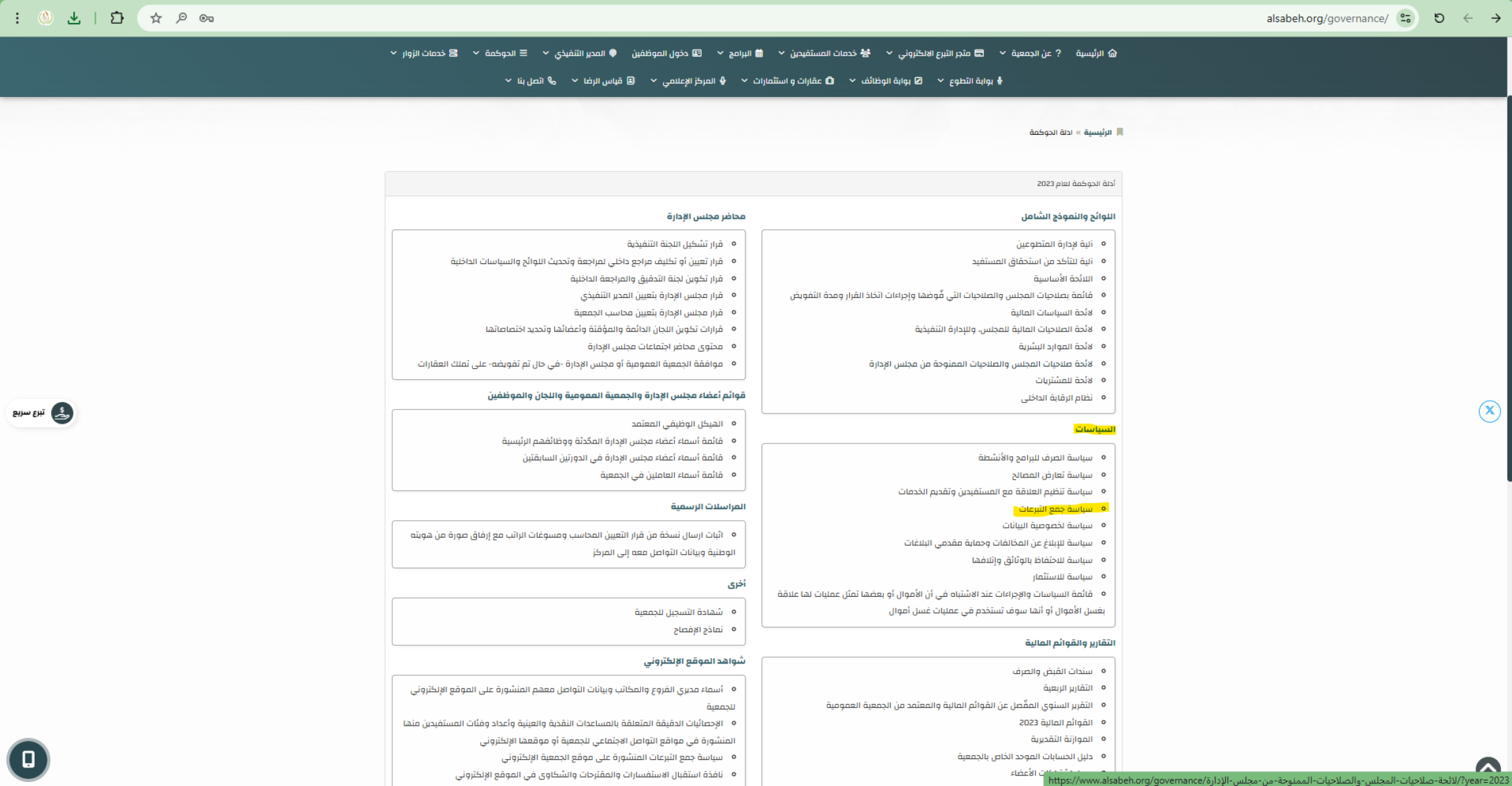The width and height of the screenshot is (1512, 786).
Task: Open the الرئيسية home menu item
Action: click(x=1096, y=53)
